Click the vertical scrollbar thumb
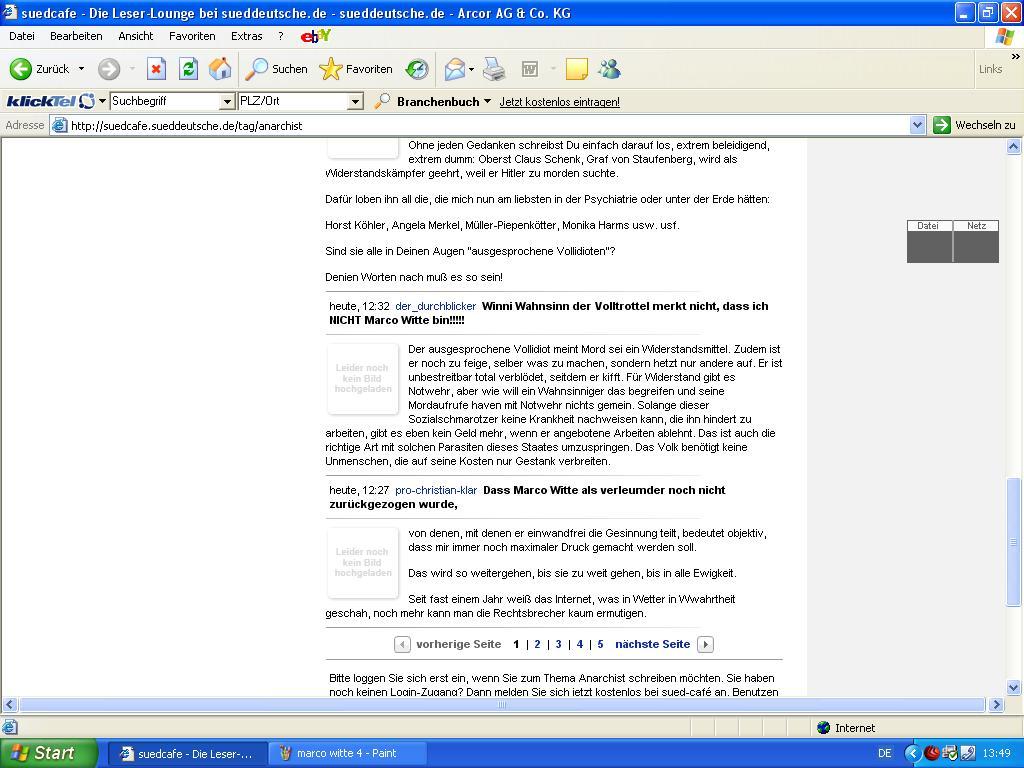The image size is (1024, 768). (1014, 542)
